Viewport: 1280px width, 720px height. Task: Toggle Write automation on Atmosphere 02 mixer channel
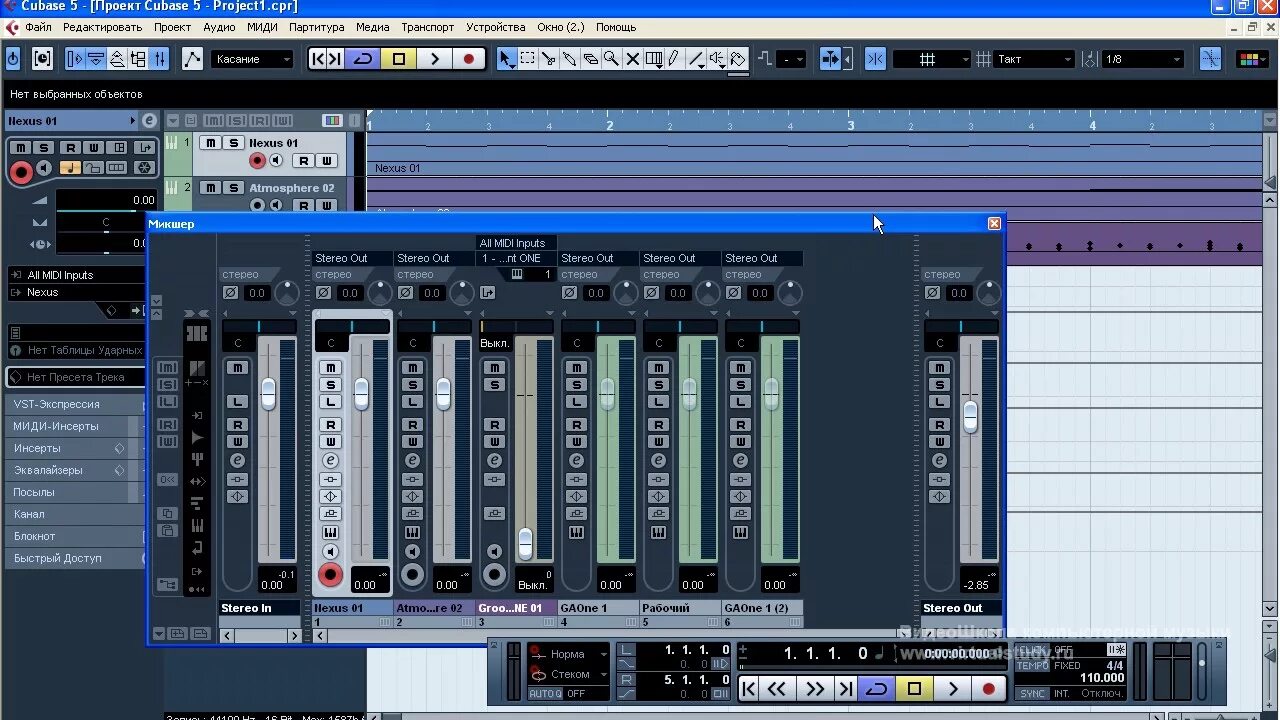[412, 442]
